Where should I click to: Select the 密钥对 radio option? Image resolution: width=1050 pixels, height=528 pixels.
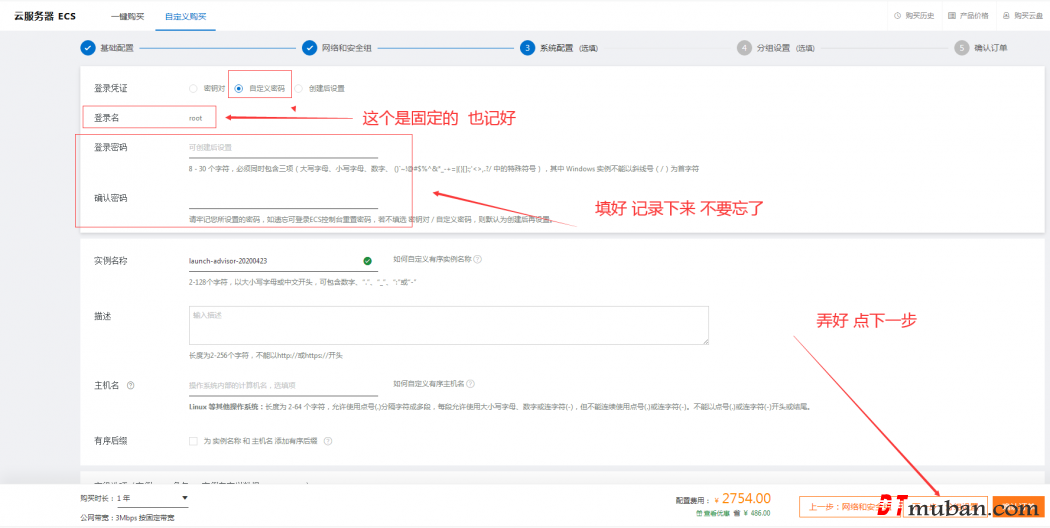193,88
